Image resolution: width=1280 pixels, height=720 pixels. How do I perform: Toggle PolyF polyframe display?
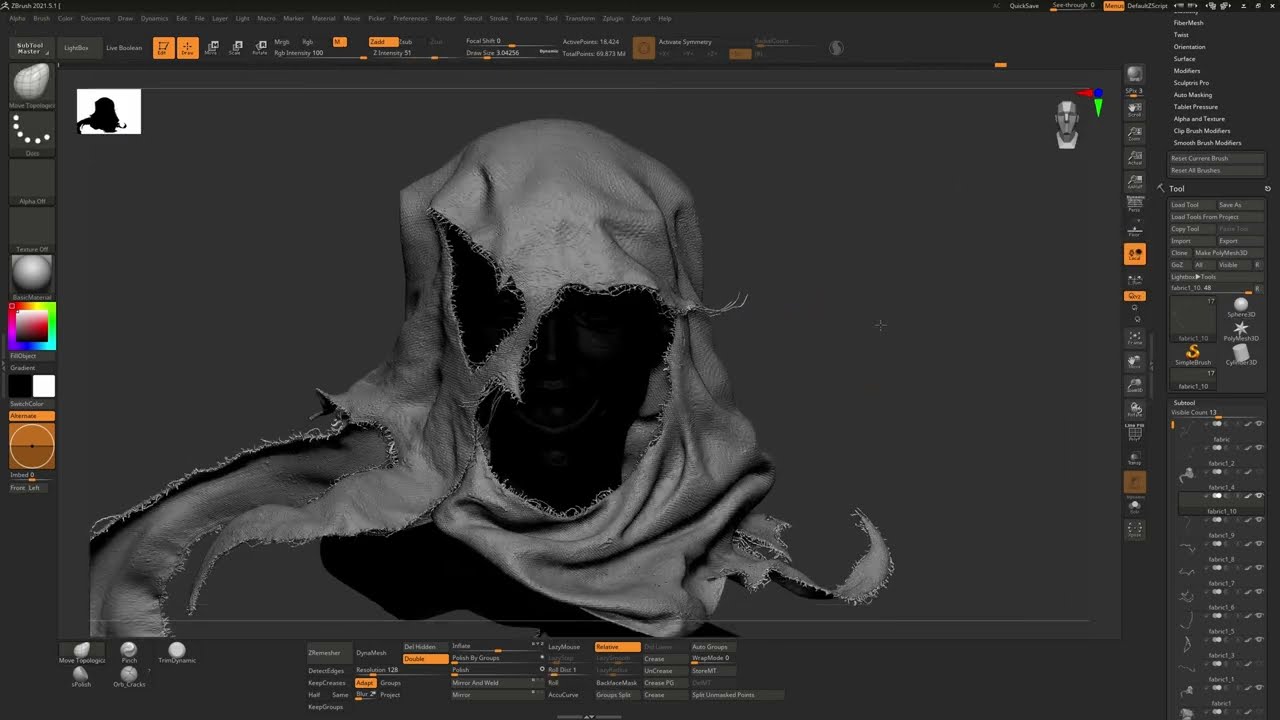(1134, 433)
